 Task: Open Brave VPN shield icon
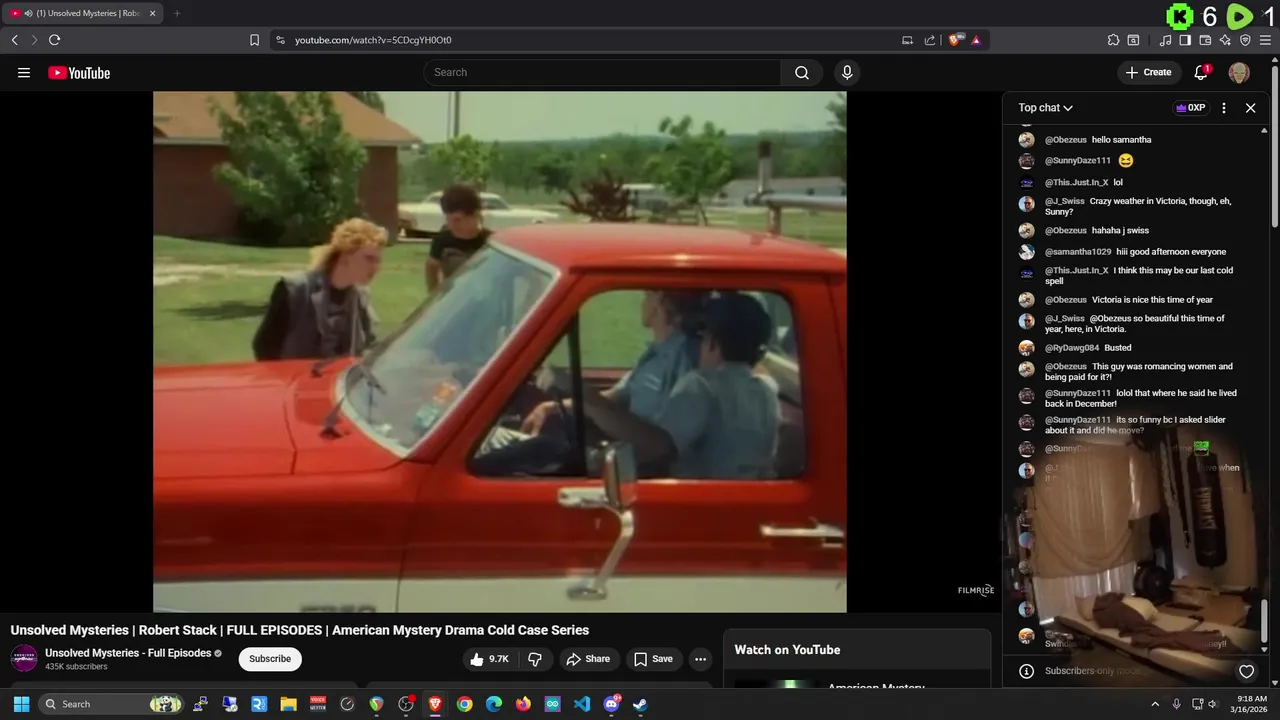point(1245,40)
